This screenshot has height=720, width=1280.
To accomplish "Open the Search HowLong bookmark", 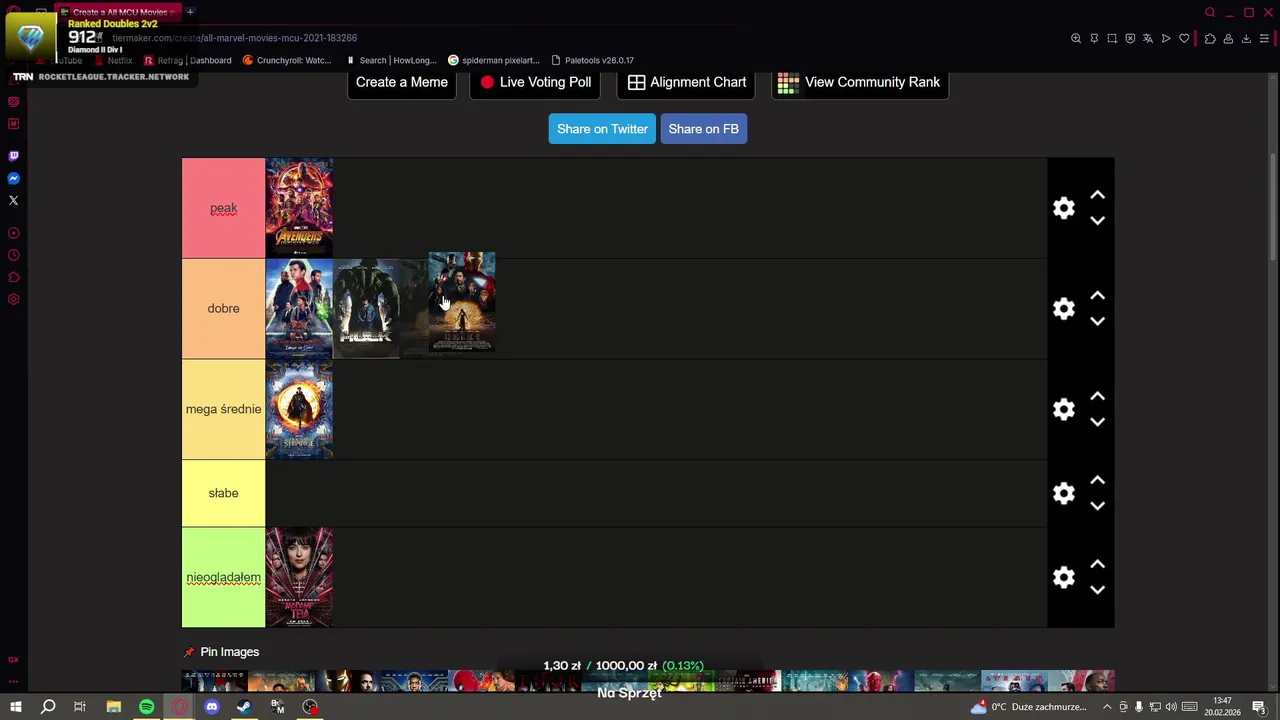I will (391, 60).
